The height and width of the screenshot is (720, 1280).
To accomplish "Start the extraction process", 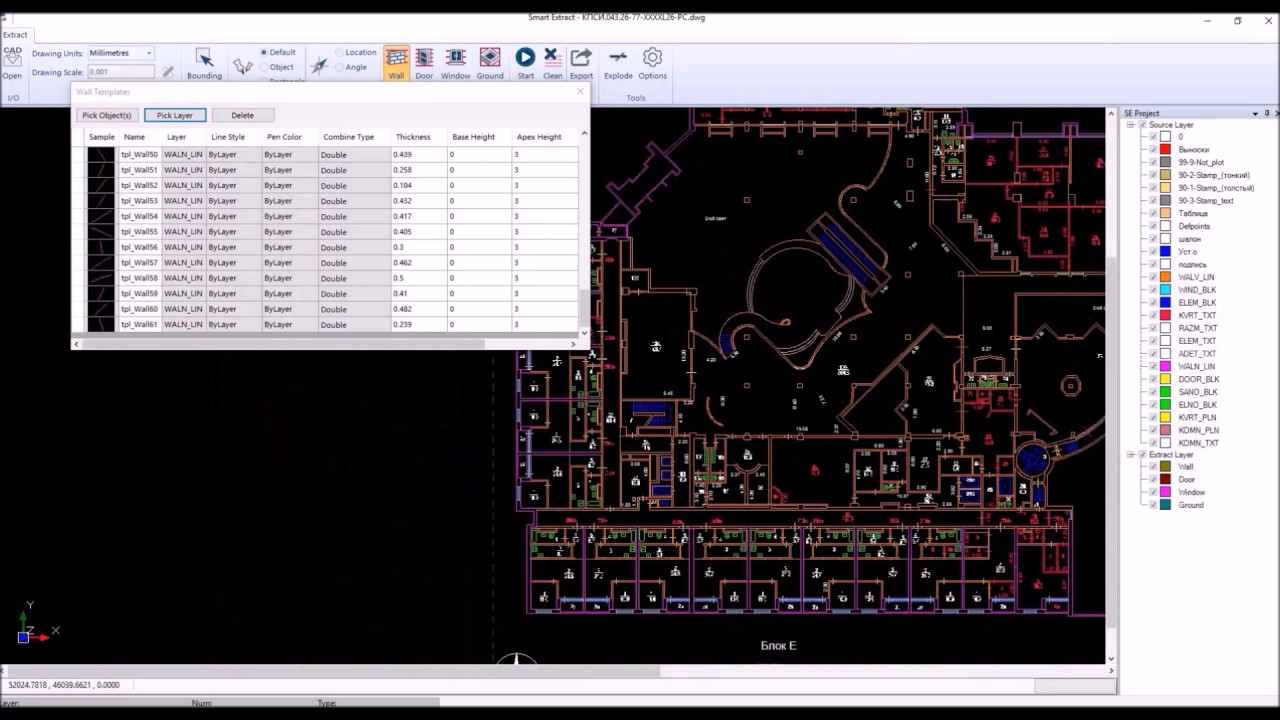I will (x=525, y=64).
